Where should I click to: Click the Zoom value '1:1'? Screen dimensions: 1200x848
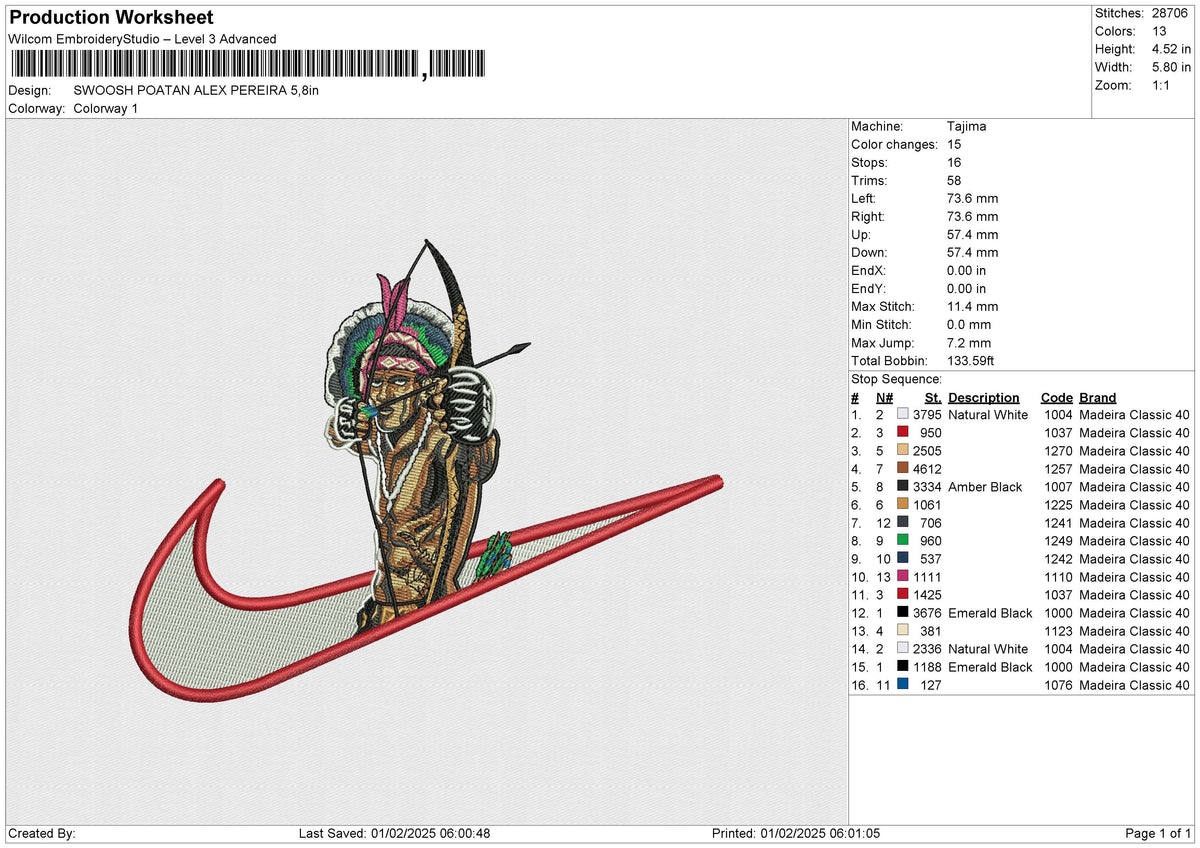click(1162, 85)
